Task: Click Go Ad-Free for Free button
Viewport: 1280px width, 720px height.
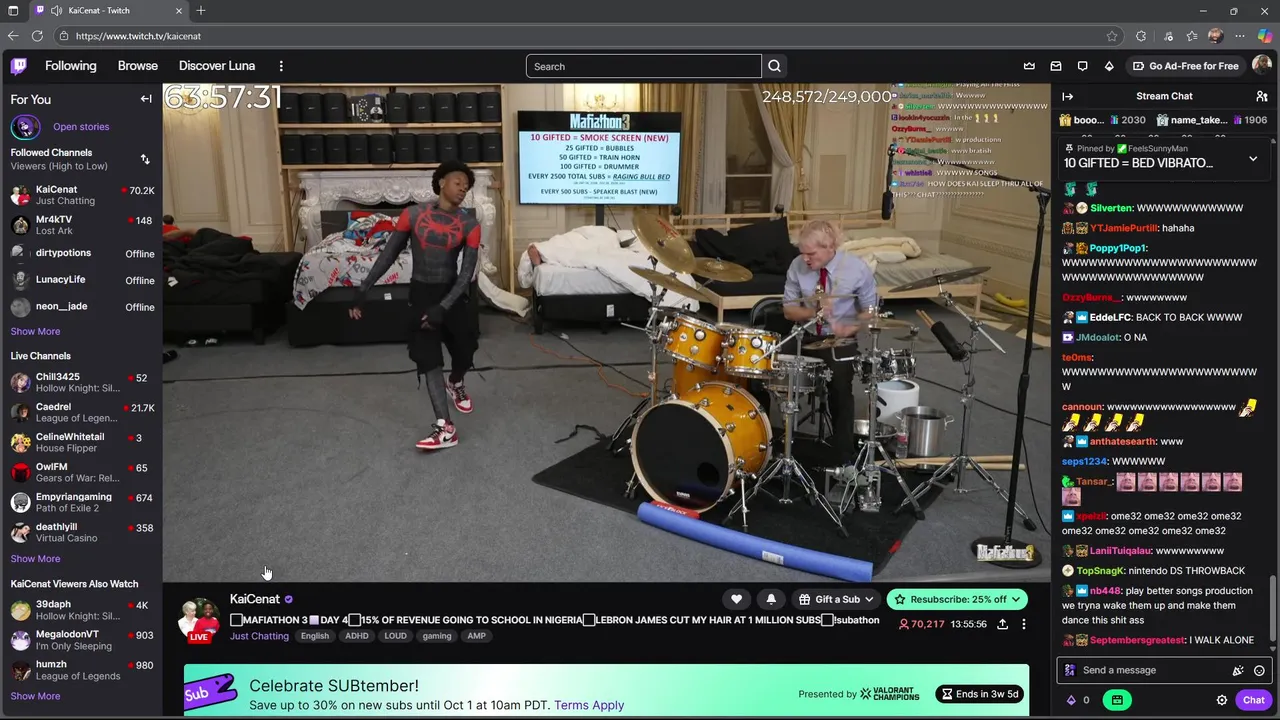Action: tap(1185, 66)
